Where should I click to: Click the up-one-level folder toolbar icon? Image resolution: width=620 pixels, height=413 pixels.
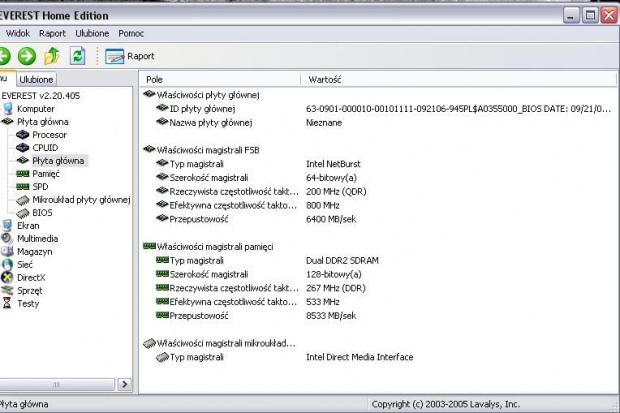[x=51, y=56]
